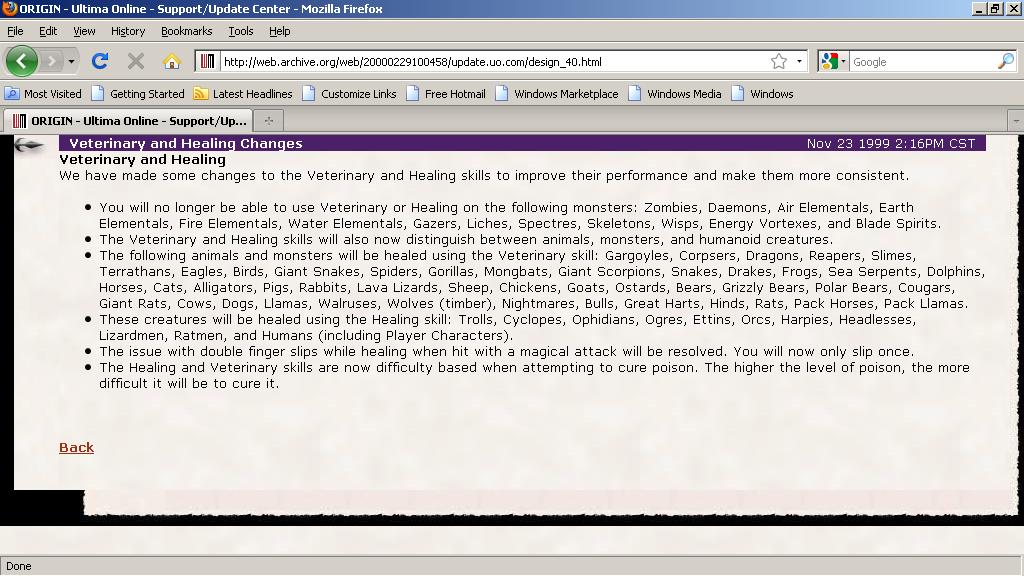The width and height of the screenshot is (1024, 576).
Task: Click the Home icon in toolbar
Action: [x=171, y=61]
